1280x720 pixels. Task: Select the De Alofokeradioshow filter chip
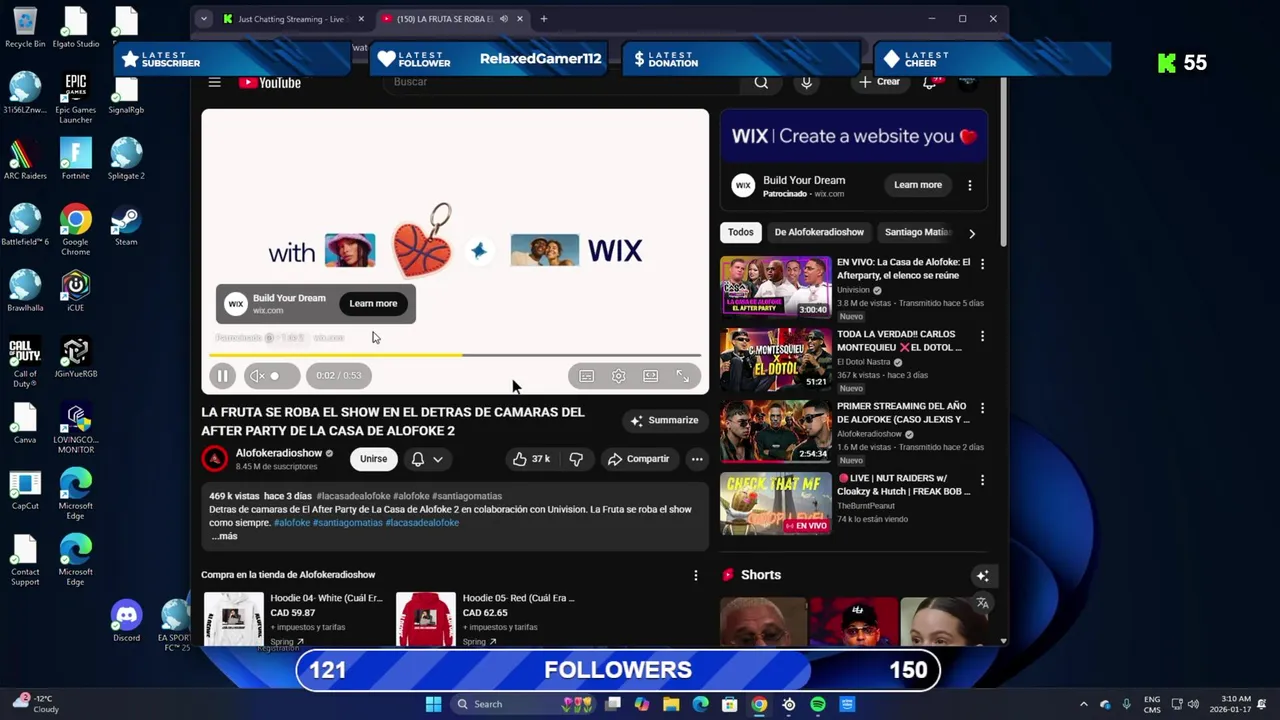pos(819,232)
